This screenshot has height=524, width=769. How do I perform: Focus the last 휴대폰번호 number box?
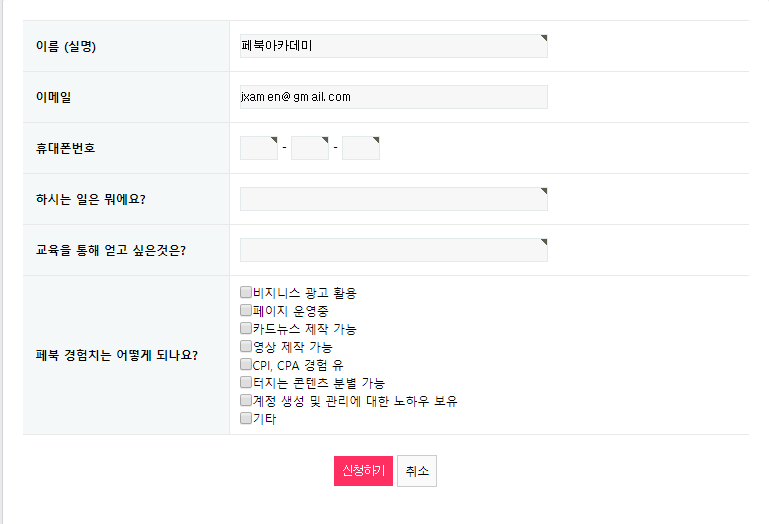[x=361, y=148]
